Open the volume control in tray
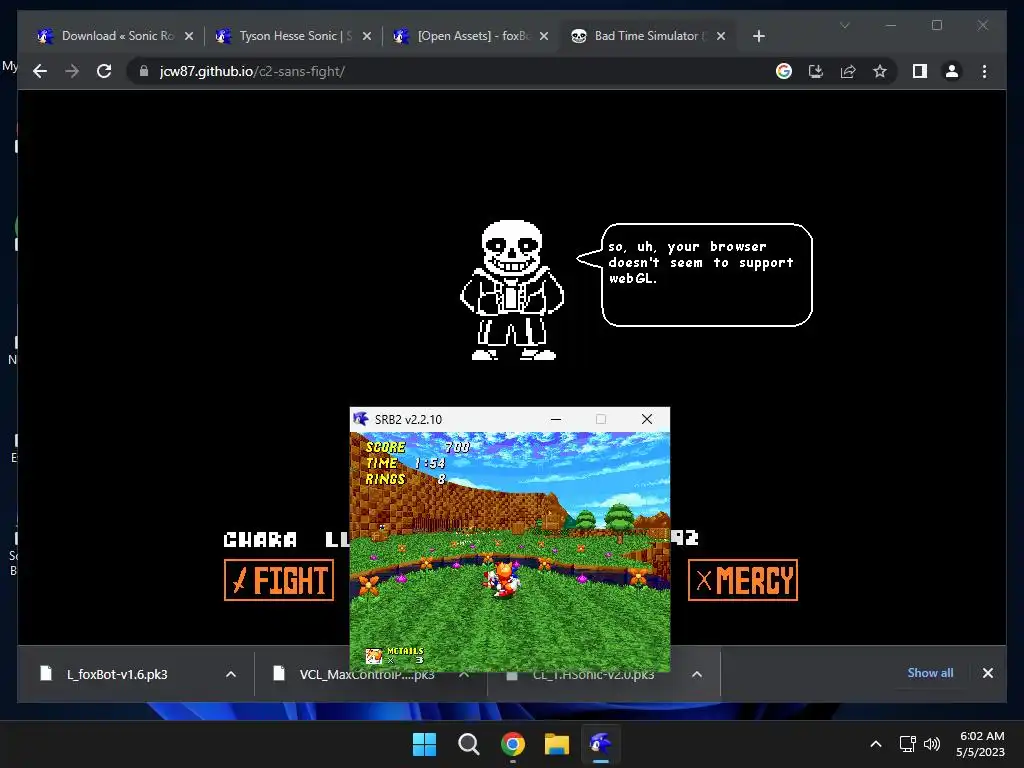 [x=932, y=744]
